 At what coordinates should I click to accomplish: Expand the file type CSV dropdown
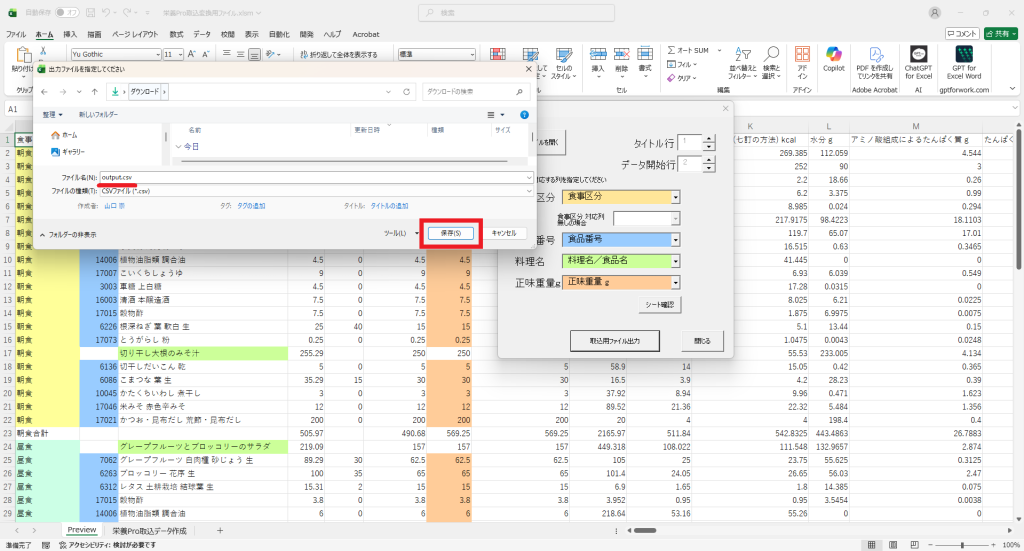coord(528,189)
